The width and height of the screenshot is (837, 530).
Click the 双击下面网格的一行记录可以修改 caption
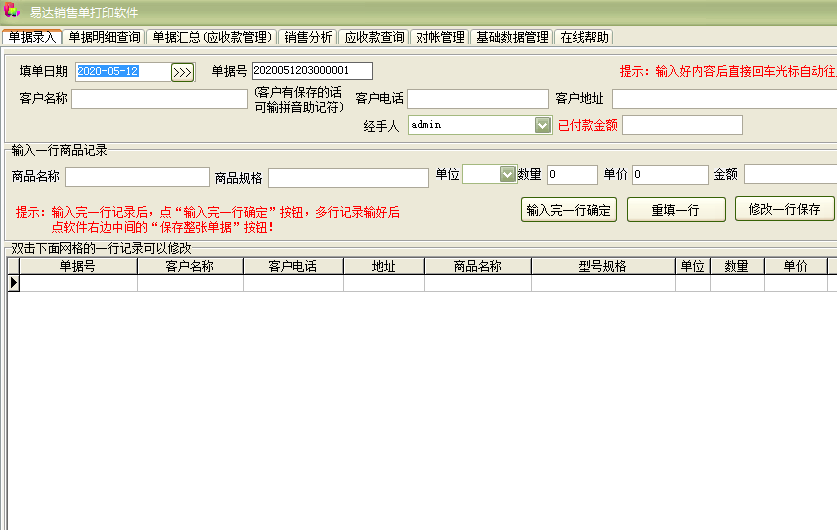[101, 248]
